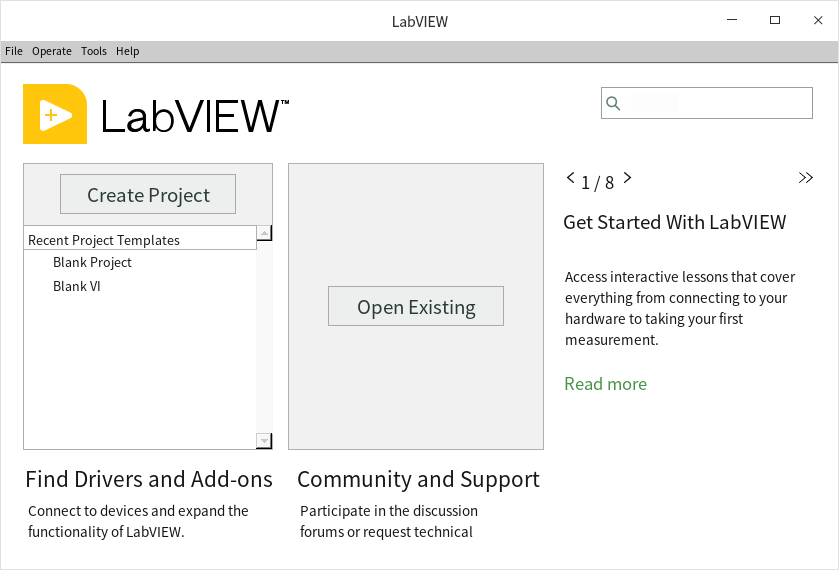Open the File menu
The width and height of the screenshot is (839, 570).
[14, 51]
